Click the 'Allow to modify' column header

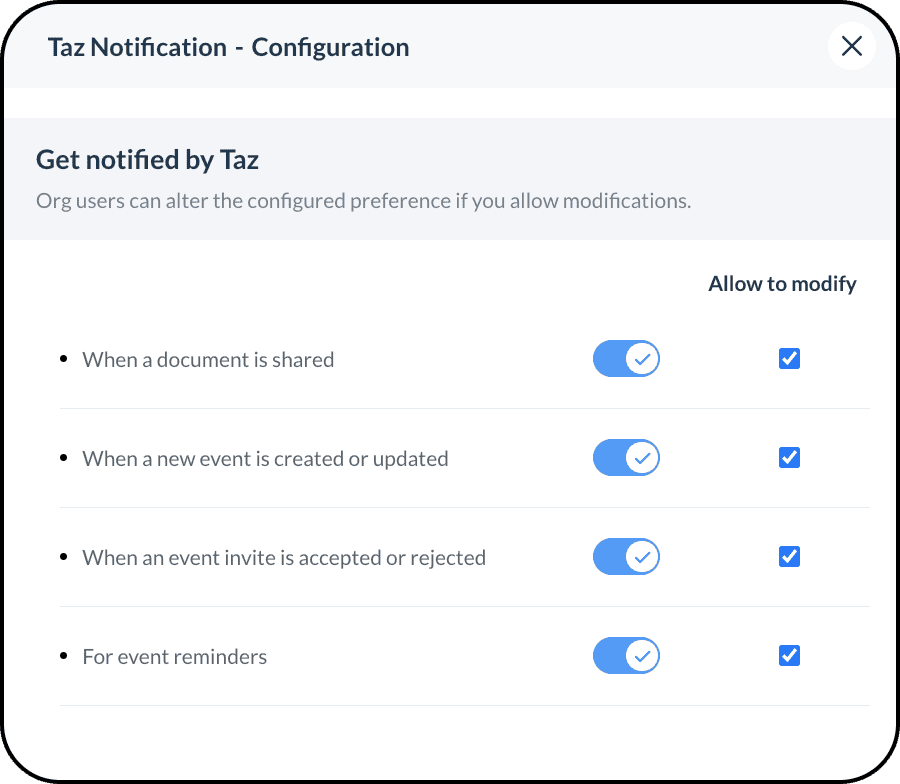(782, 284)
